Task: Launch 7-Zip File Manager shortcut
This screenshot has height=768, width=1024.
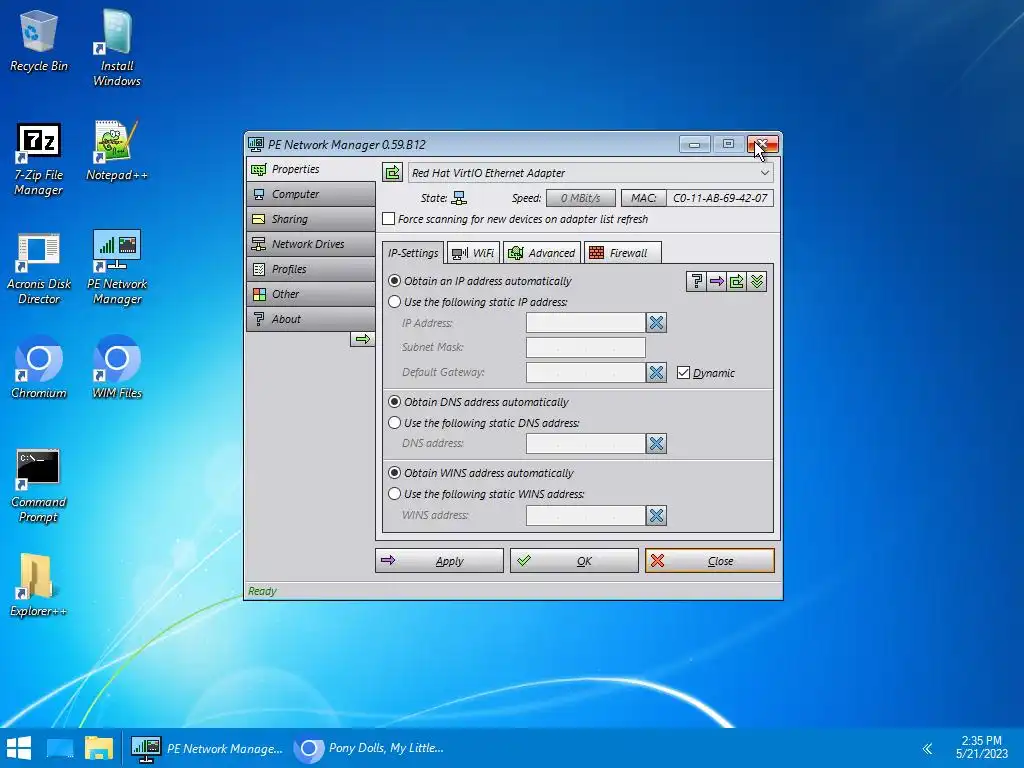Action: pos(39,159)
